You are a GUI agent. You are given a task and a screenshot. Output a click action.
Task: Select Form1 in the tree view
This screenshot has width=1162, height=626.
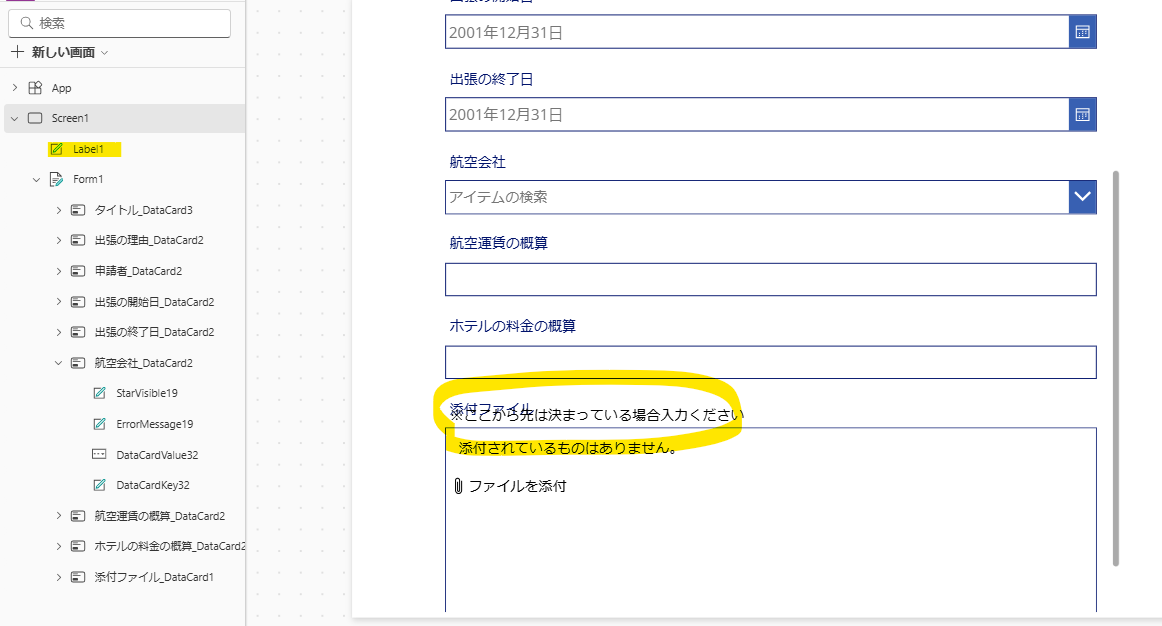click(87, 179)
